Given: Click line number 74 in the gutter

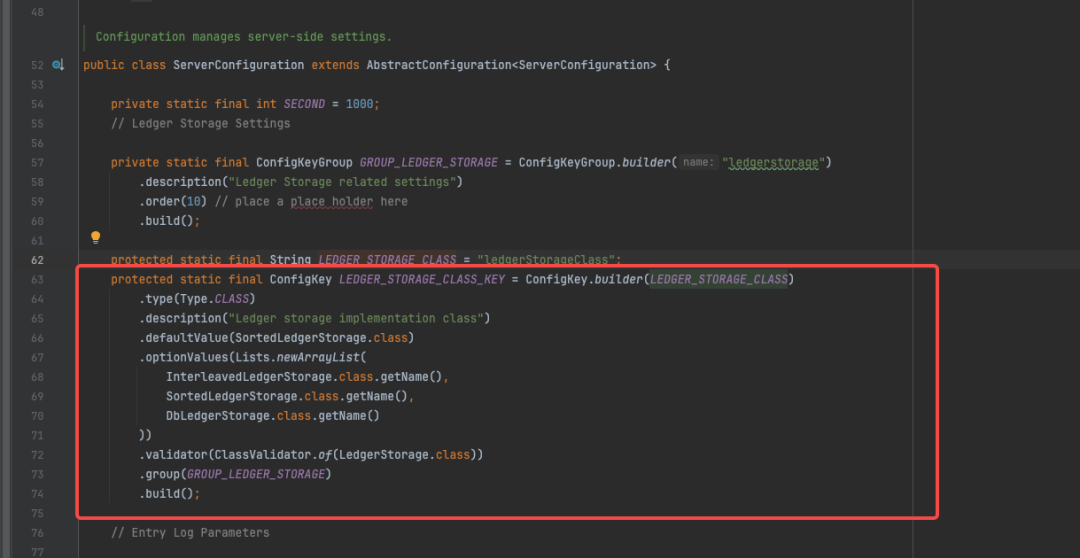Looking at the screenshot, I should point(37,494).
